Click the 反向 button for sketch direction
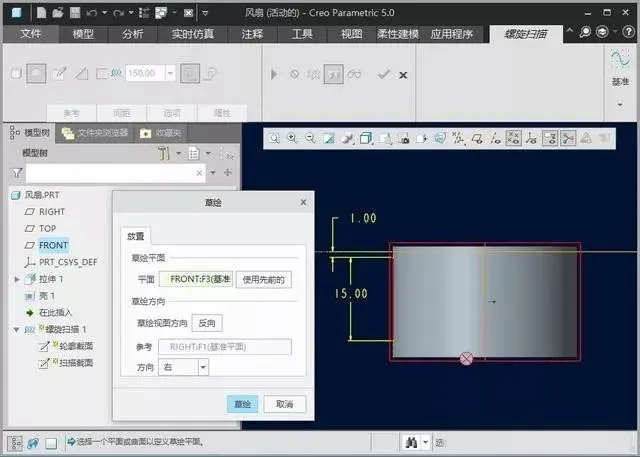Screen dimensions: 640x457 point(207,323)
